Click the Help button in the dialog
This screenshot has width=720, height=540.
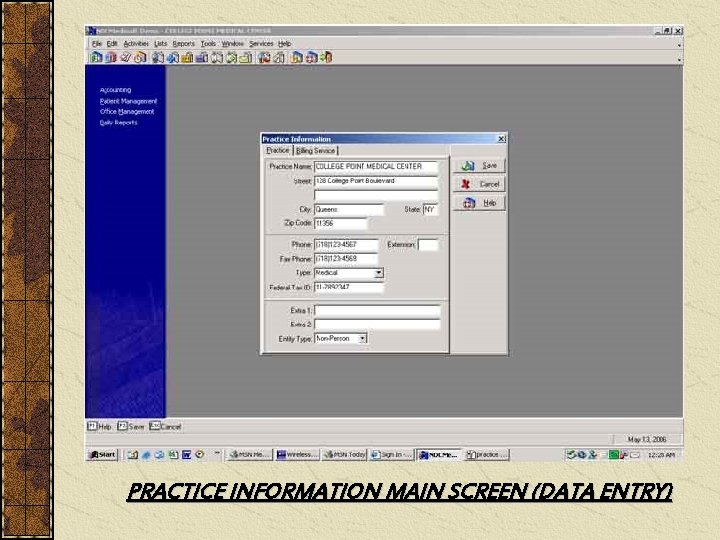point(479,203)
